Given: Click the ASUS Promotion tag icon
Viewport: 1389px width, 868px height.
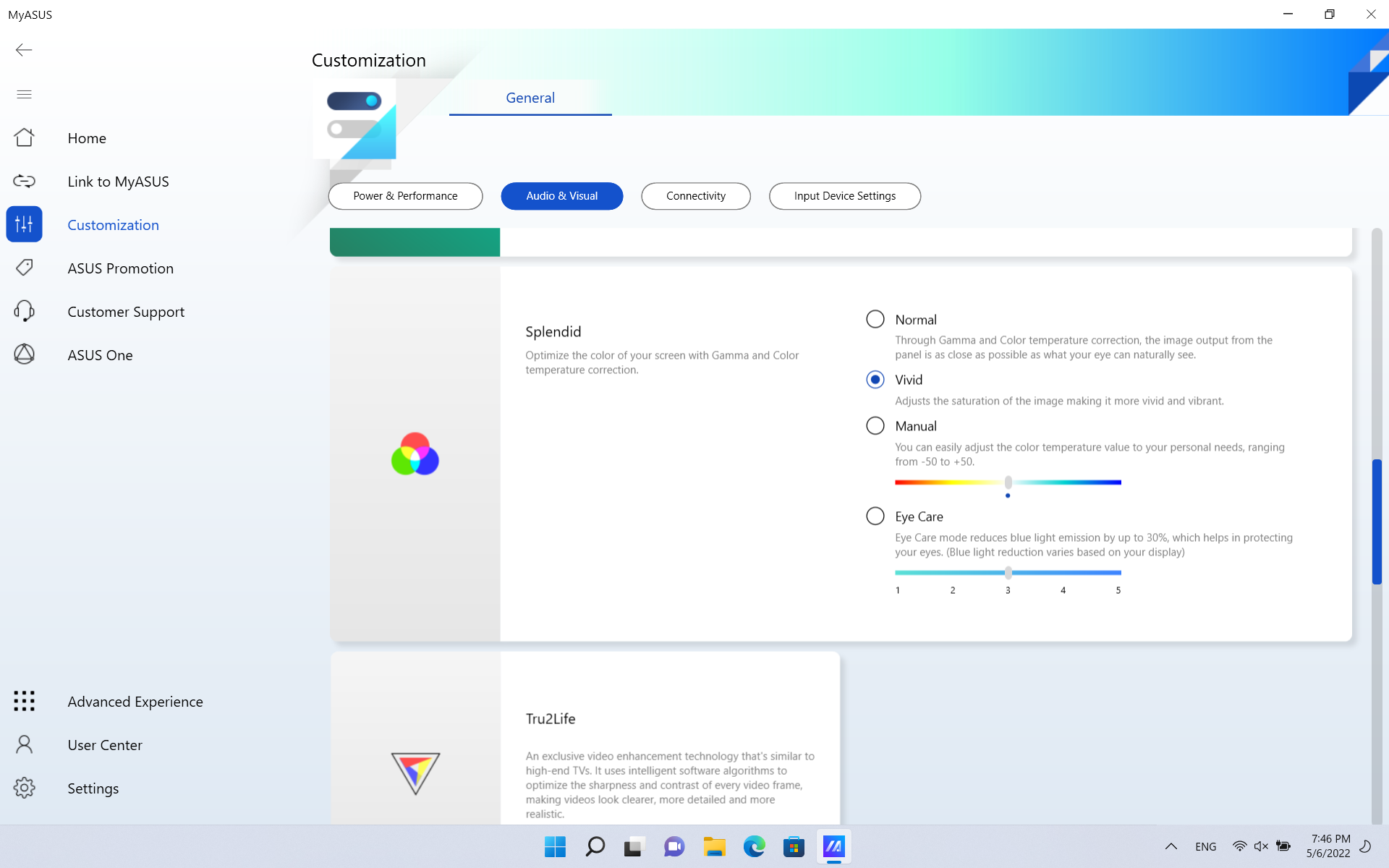Looking at the screenshot, I should pyautogui.click(x=24, y=268).
